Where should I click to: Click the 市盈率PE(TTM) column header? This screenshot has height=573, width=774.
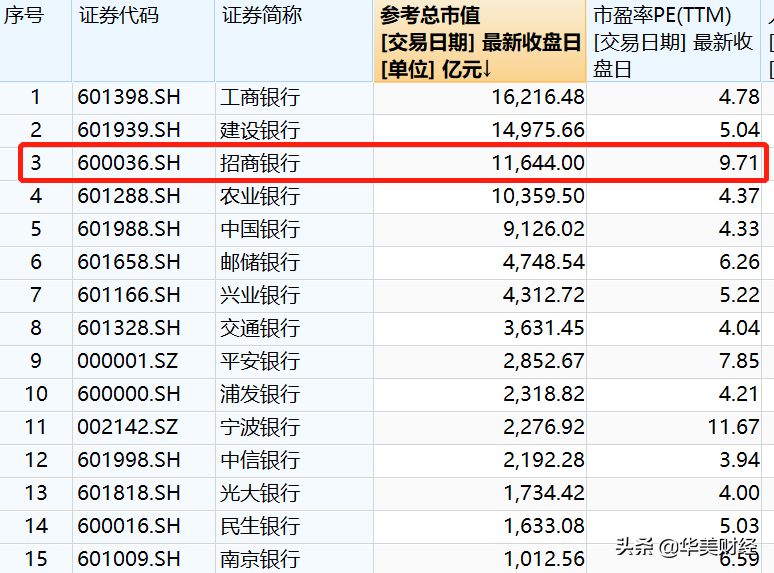[x=673, y=41]
